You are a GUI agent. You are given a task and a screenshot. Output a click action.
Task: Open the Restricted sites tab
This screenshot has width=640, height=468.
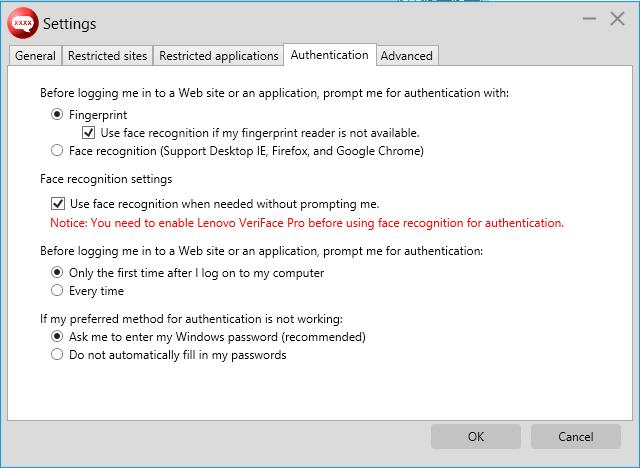click(x=108, y=56)
